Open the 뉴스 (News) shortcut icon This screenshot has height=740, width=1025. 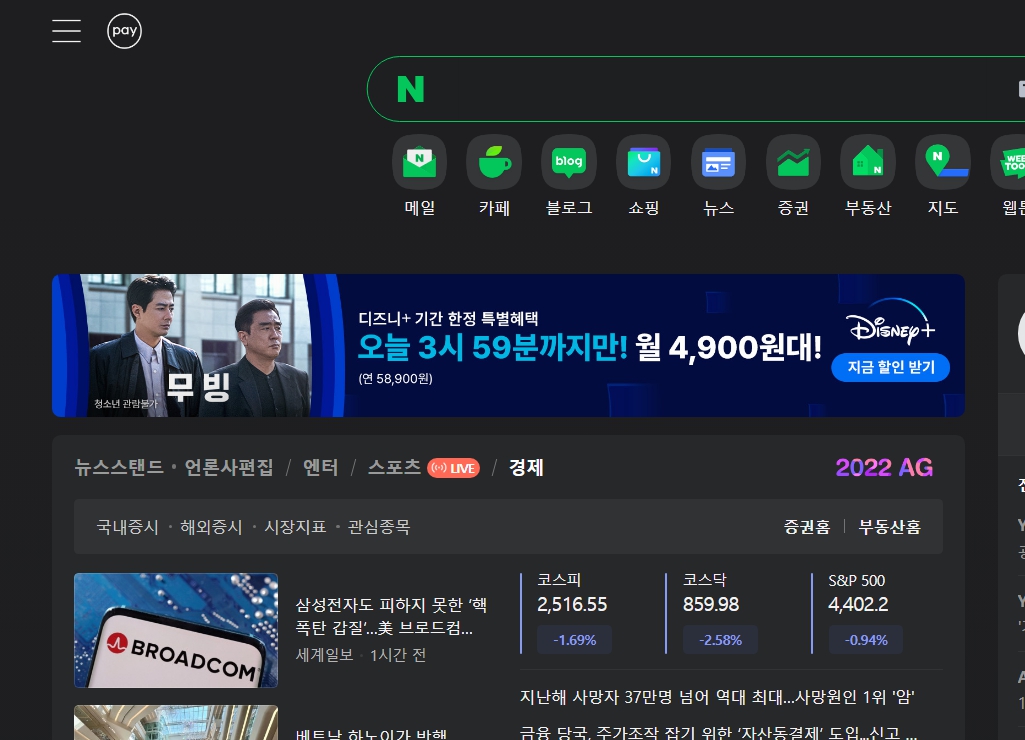tap(718, 162)
